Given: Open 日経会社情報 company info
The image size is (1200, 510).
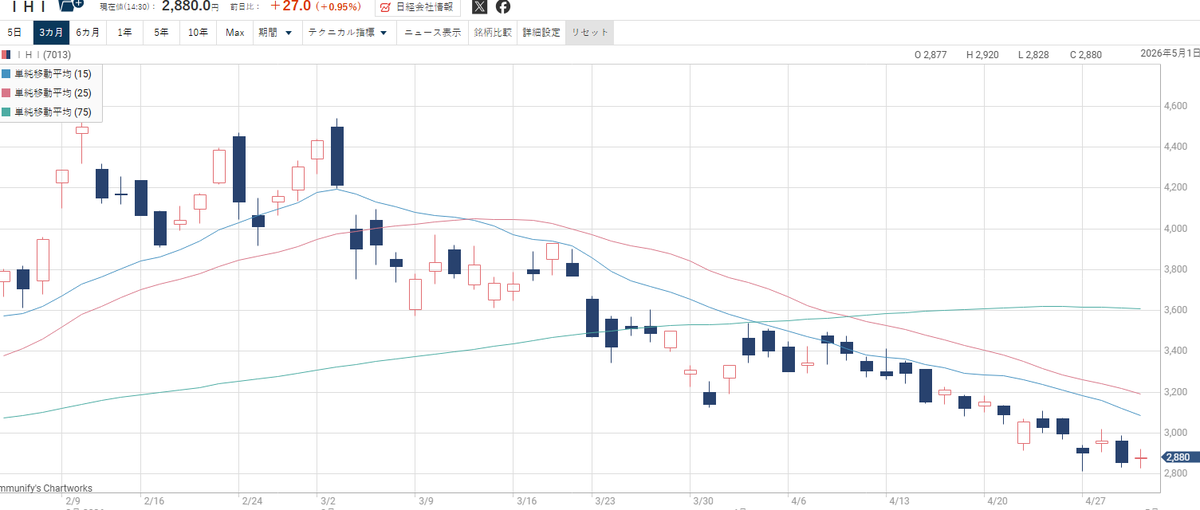Looking at the screenshot, I should [418, 7].
